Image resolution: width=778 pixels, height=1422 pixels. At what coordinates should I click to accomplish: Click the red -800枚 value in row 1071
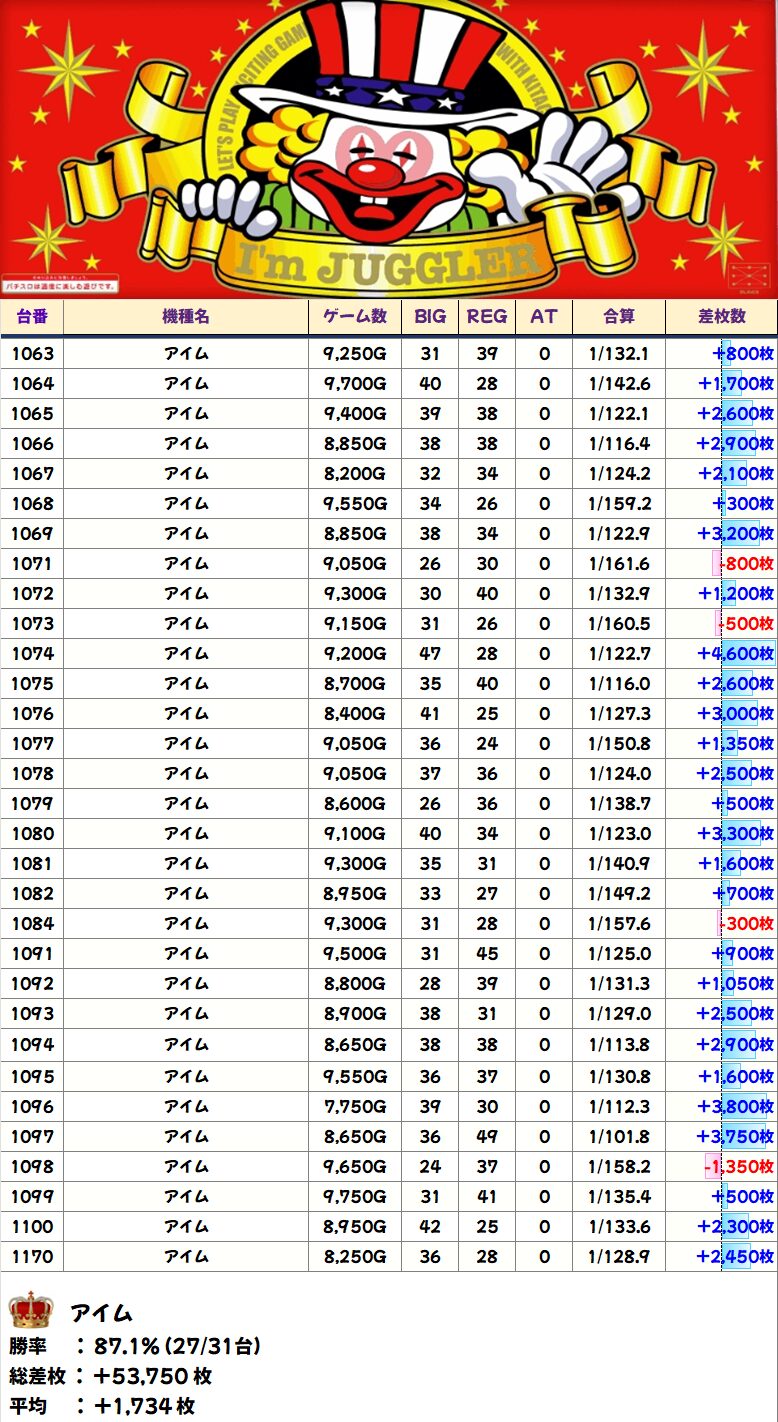pos(745,563)
